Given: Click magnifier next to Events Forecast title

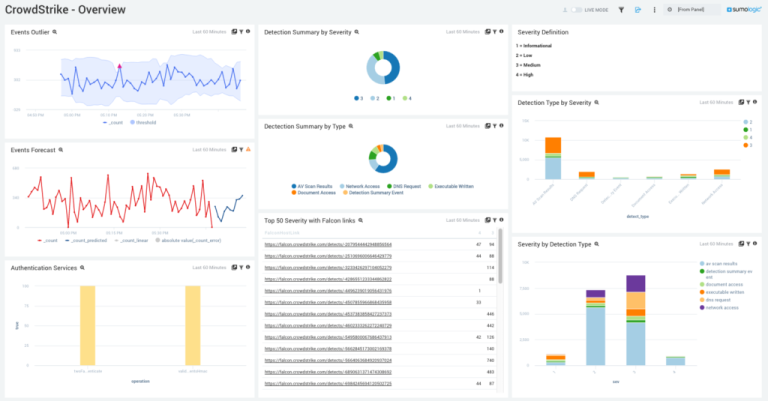Looking at the screenshot, I should [61, 150].
